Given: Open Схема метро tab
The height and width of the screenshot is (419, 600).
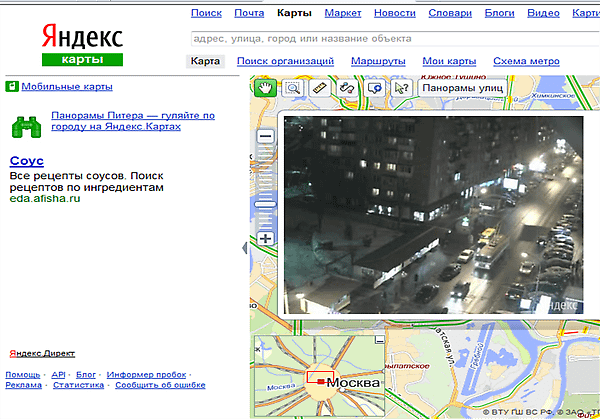Looking at the screenshot, I should tap(526, 61).
